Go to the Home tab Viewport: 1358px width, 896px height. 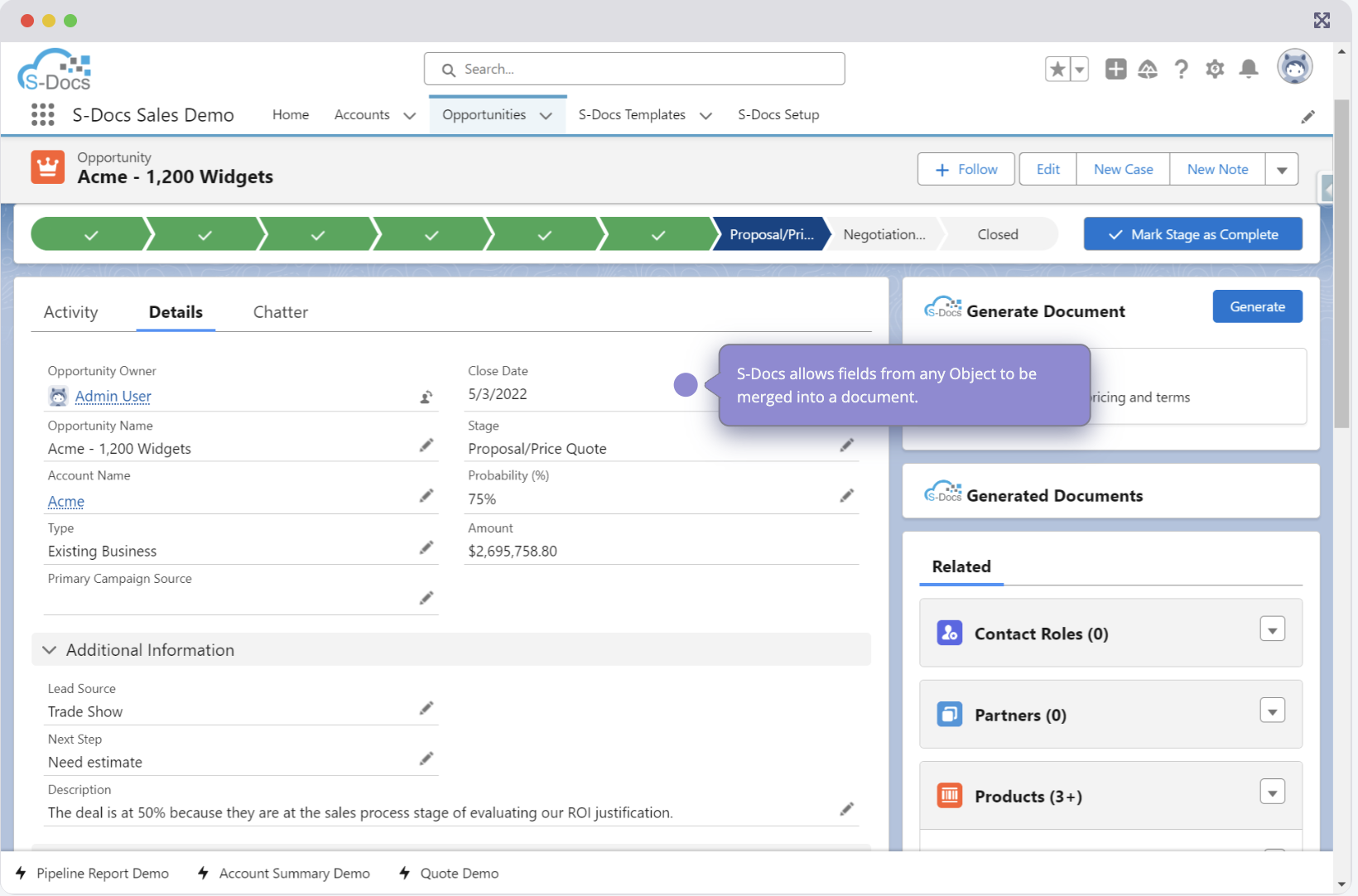pyautogui.click(x=291, y=115)
